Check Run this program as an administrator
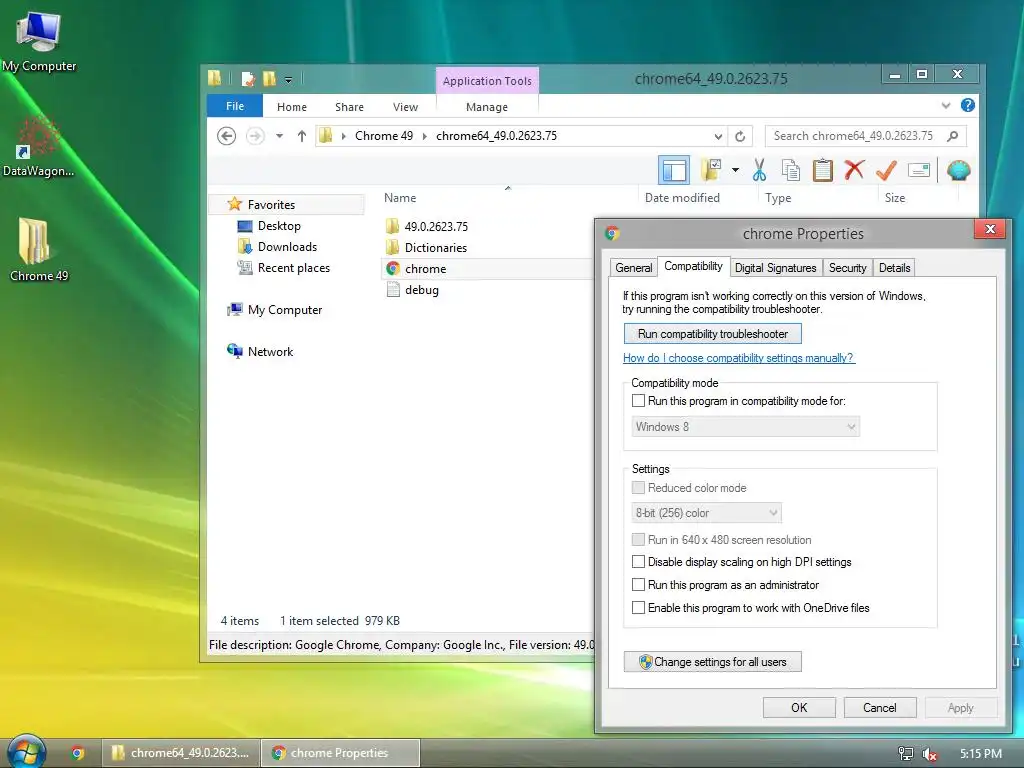The image size is (1024, 768). click(x=638, y=584)
